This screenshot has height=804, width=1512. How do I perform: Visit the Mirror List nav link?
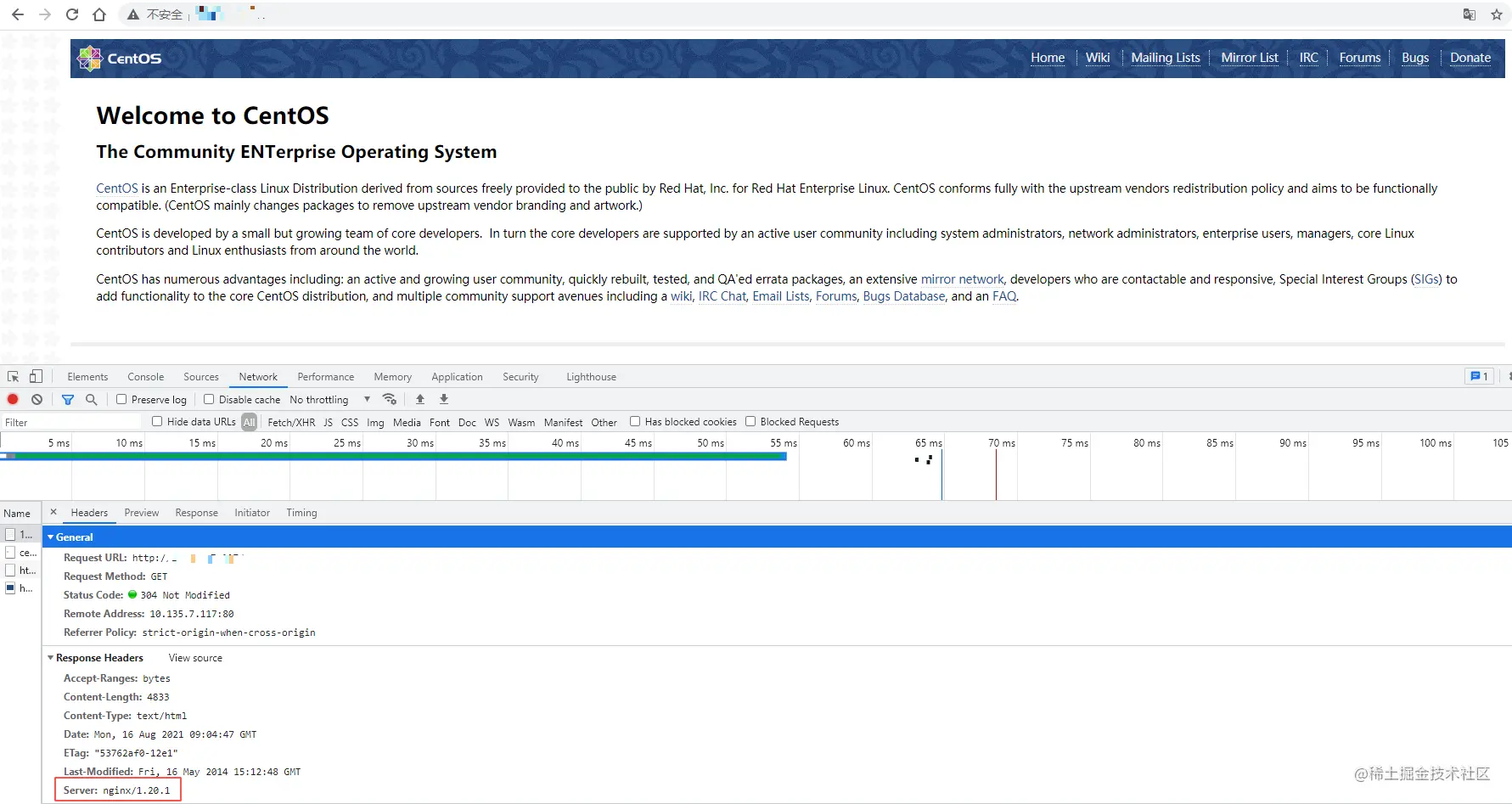point(1250,58)
